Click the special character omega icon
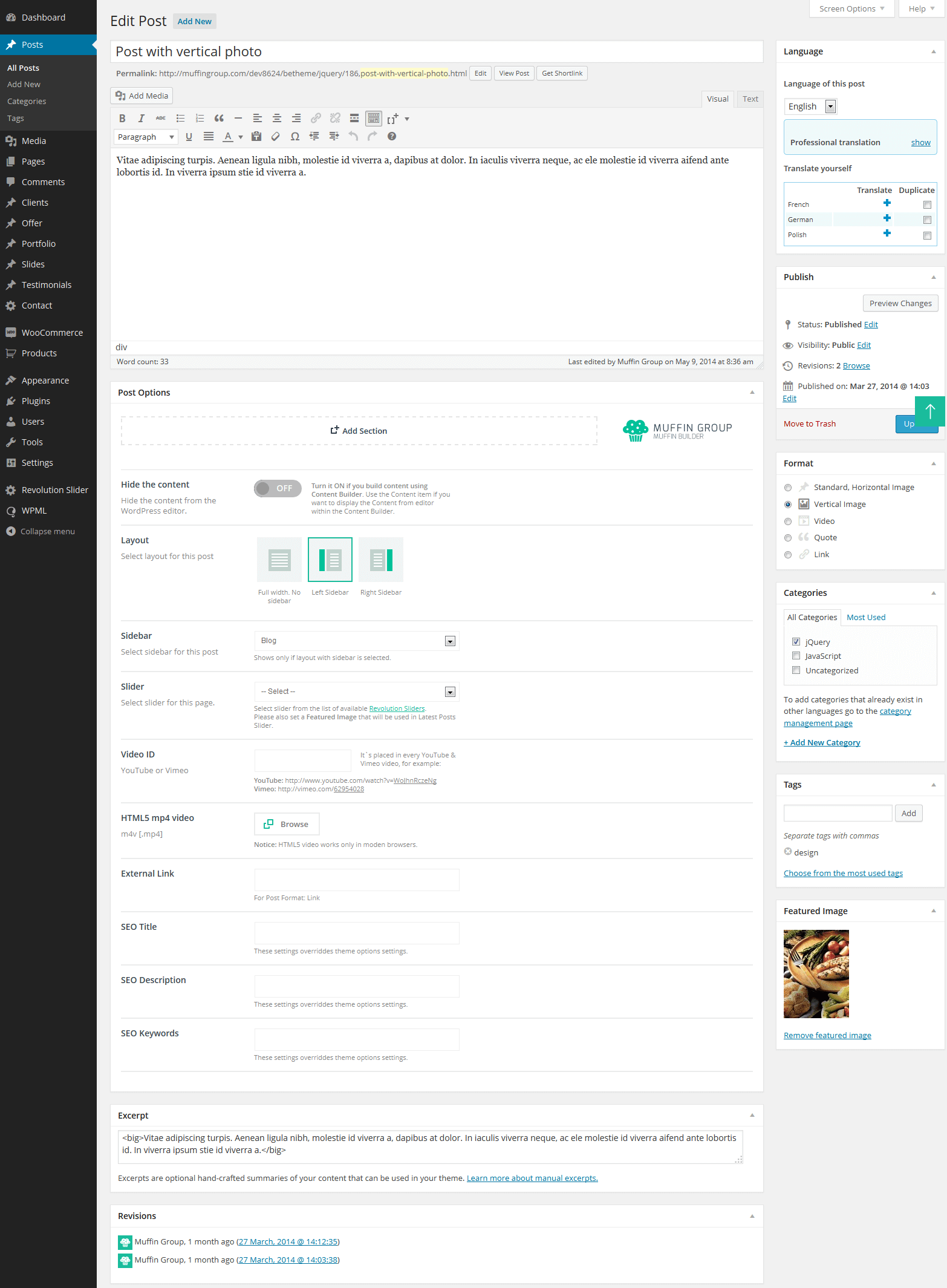This screenshot has width=947, height=1288. 295,137
